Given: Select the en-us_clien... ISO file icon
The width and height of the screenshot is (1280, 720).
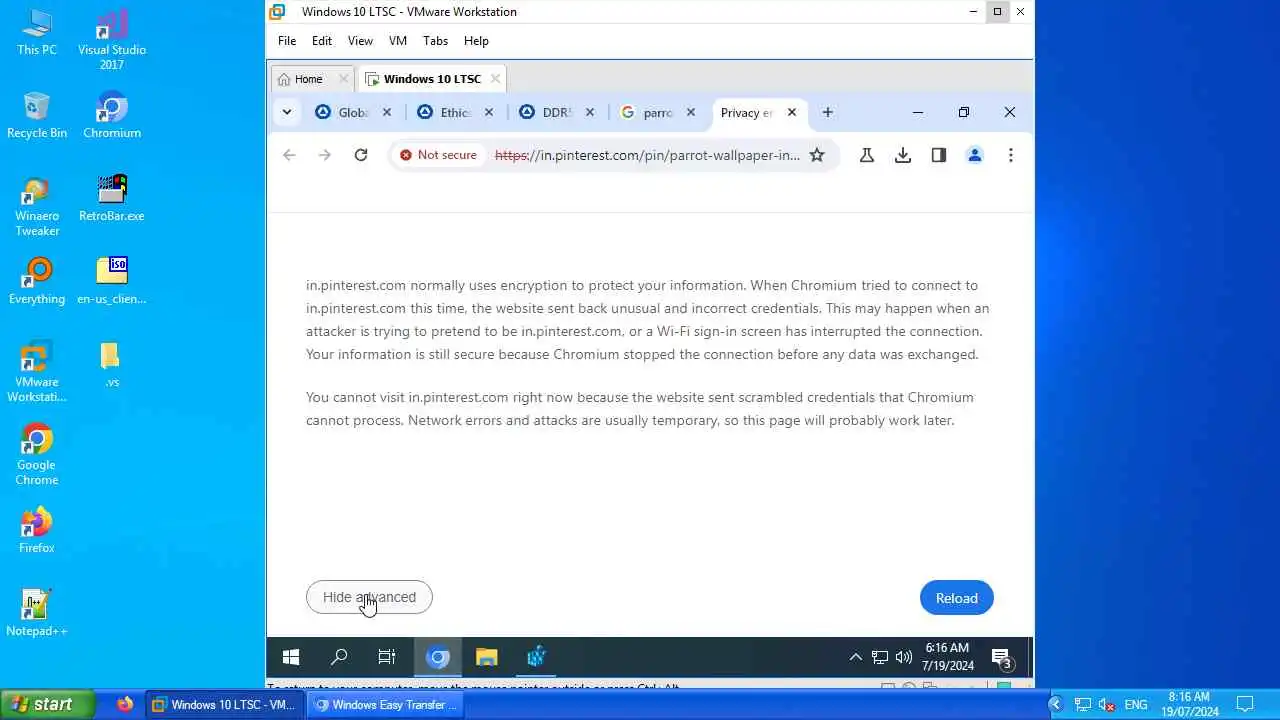Looking at the screenshot, I should click(x=112, y=281).
